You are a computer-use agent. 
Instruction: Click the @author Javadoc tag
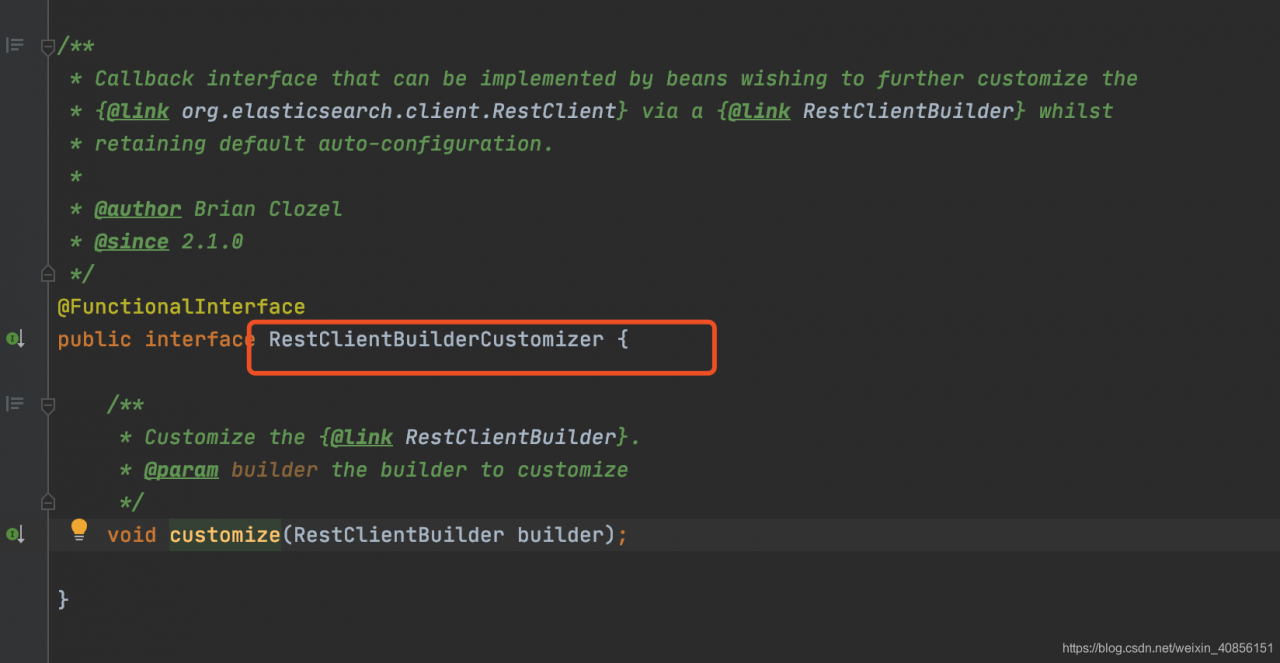[x=138, y=209]
